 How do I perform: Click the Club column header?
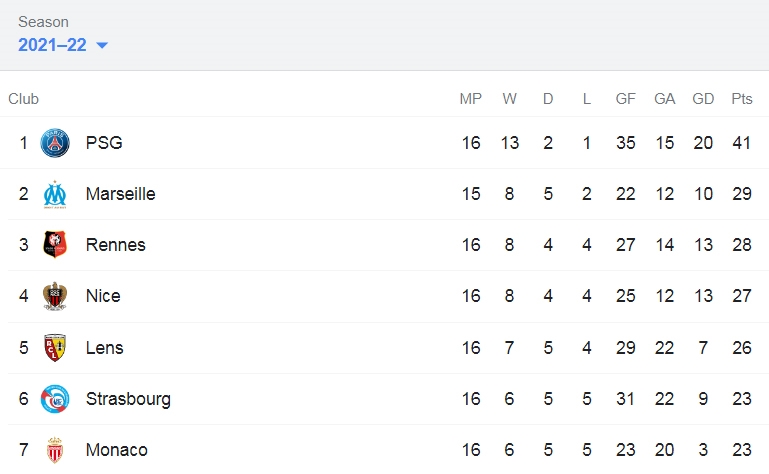click(x=24, y=99)
